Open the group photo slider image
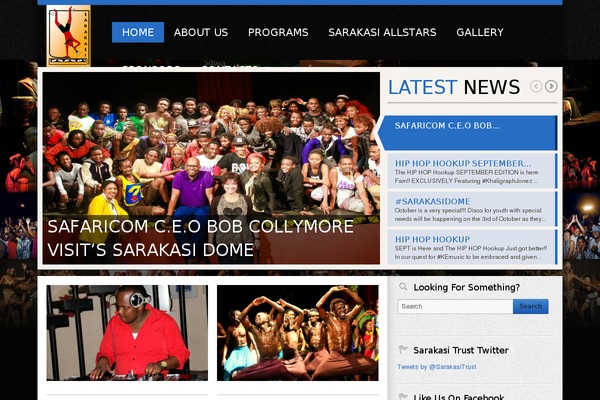600x400 pixels. 211,168
